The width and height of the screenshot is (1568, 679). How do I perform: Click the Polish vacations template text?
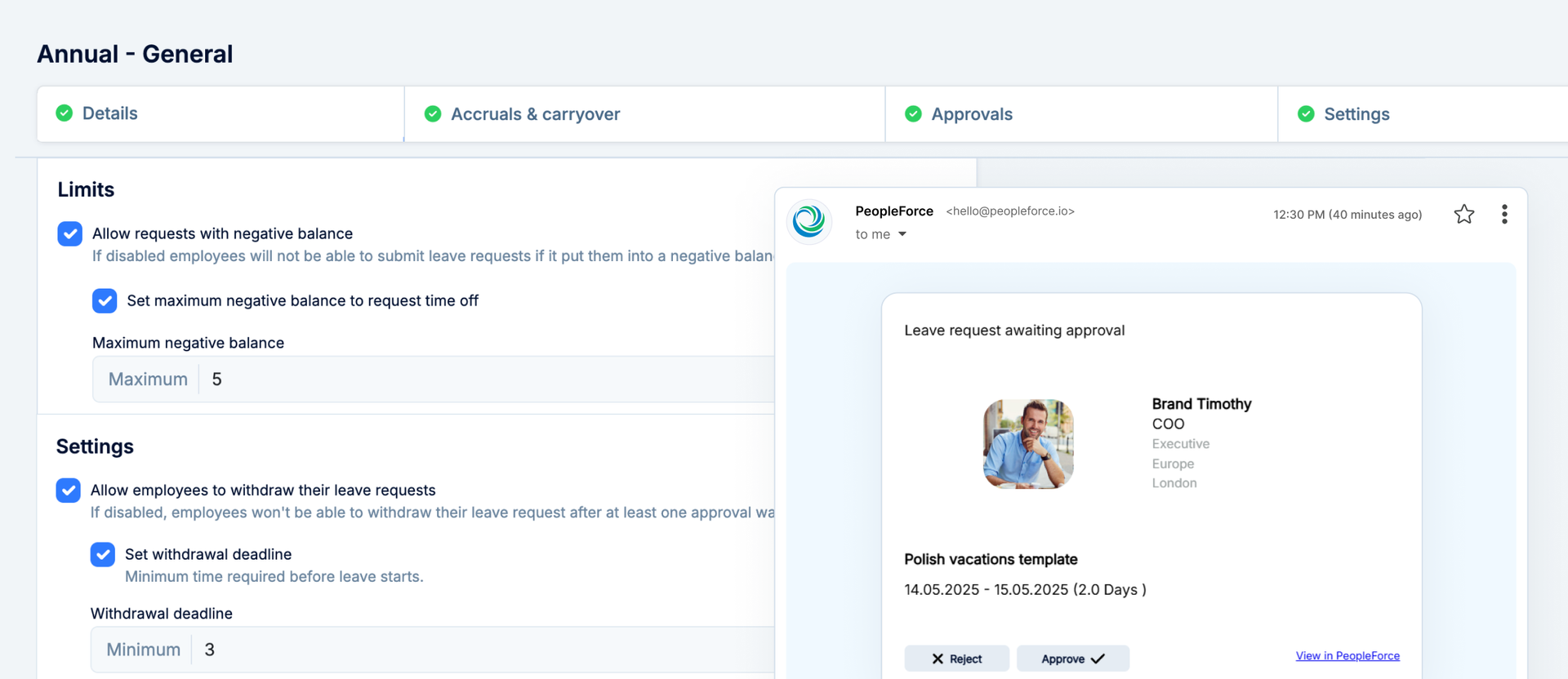tap(991, 560)
